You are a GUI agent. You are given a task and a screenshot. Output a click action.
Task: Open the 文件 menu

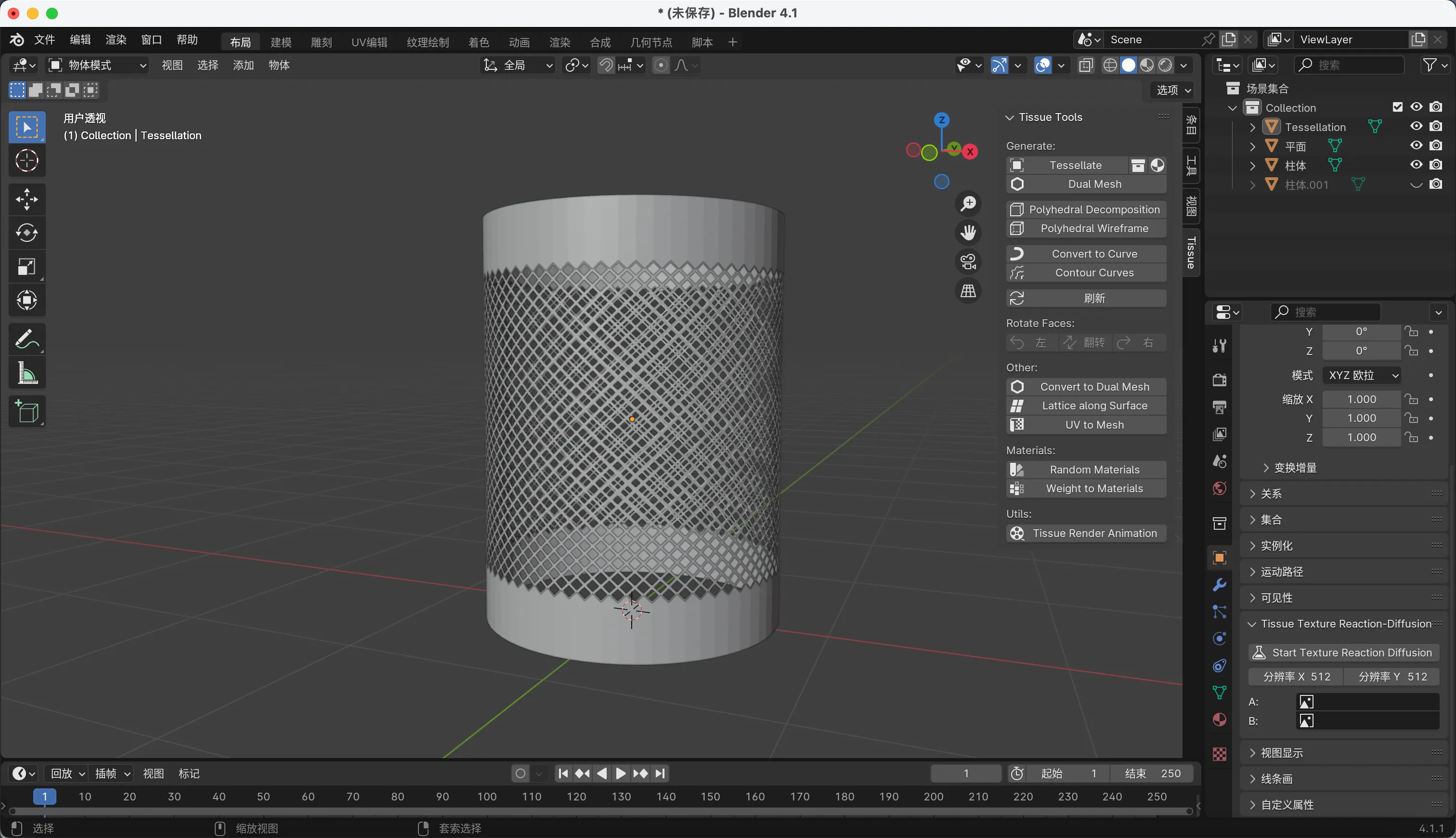44,39
